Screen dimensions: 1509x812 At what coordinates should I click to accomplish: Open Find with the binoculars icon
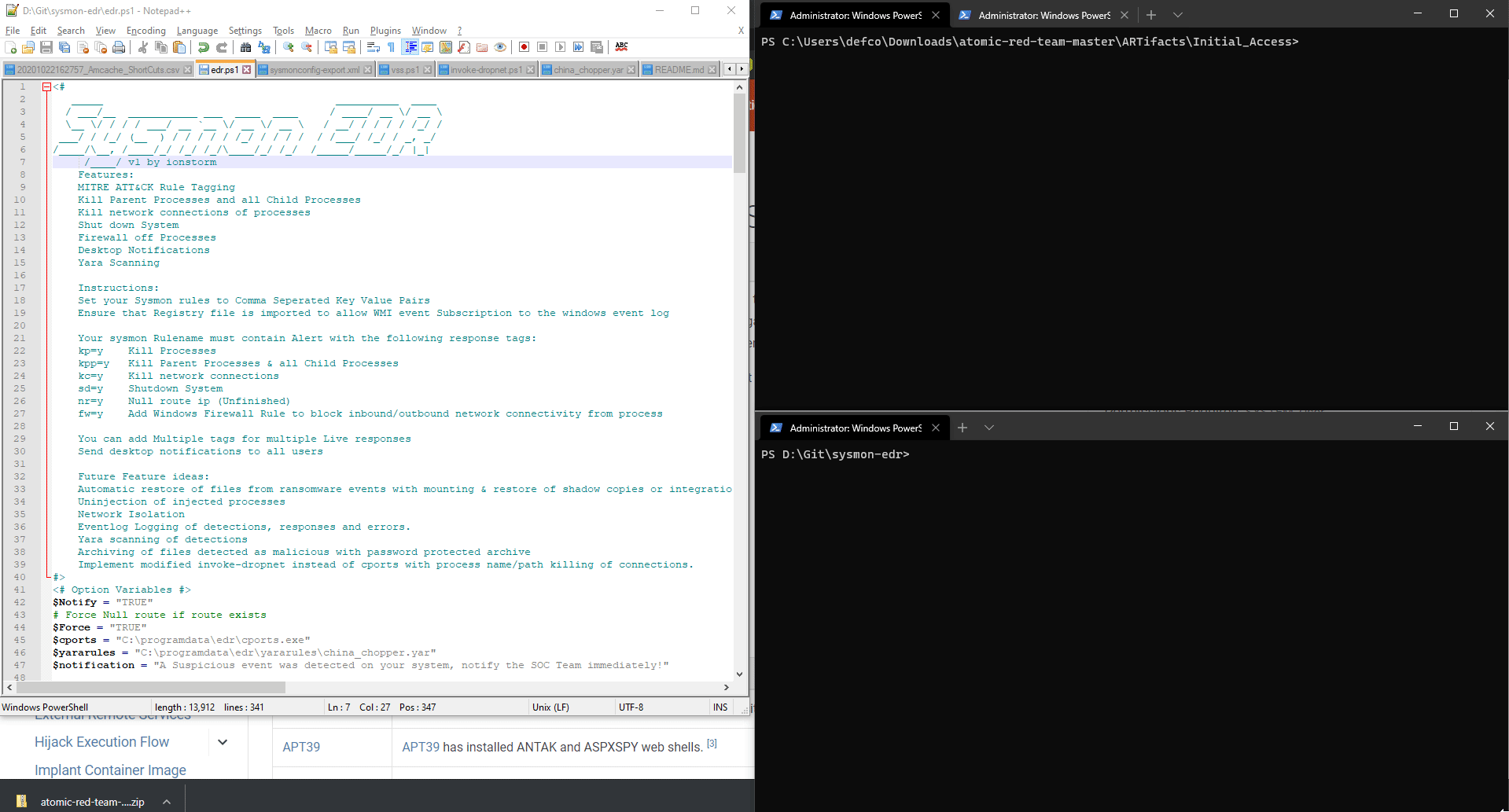tap(246, 48)
